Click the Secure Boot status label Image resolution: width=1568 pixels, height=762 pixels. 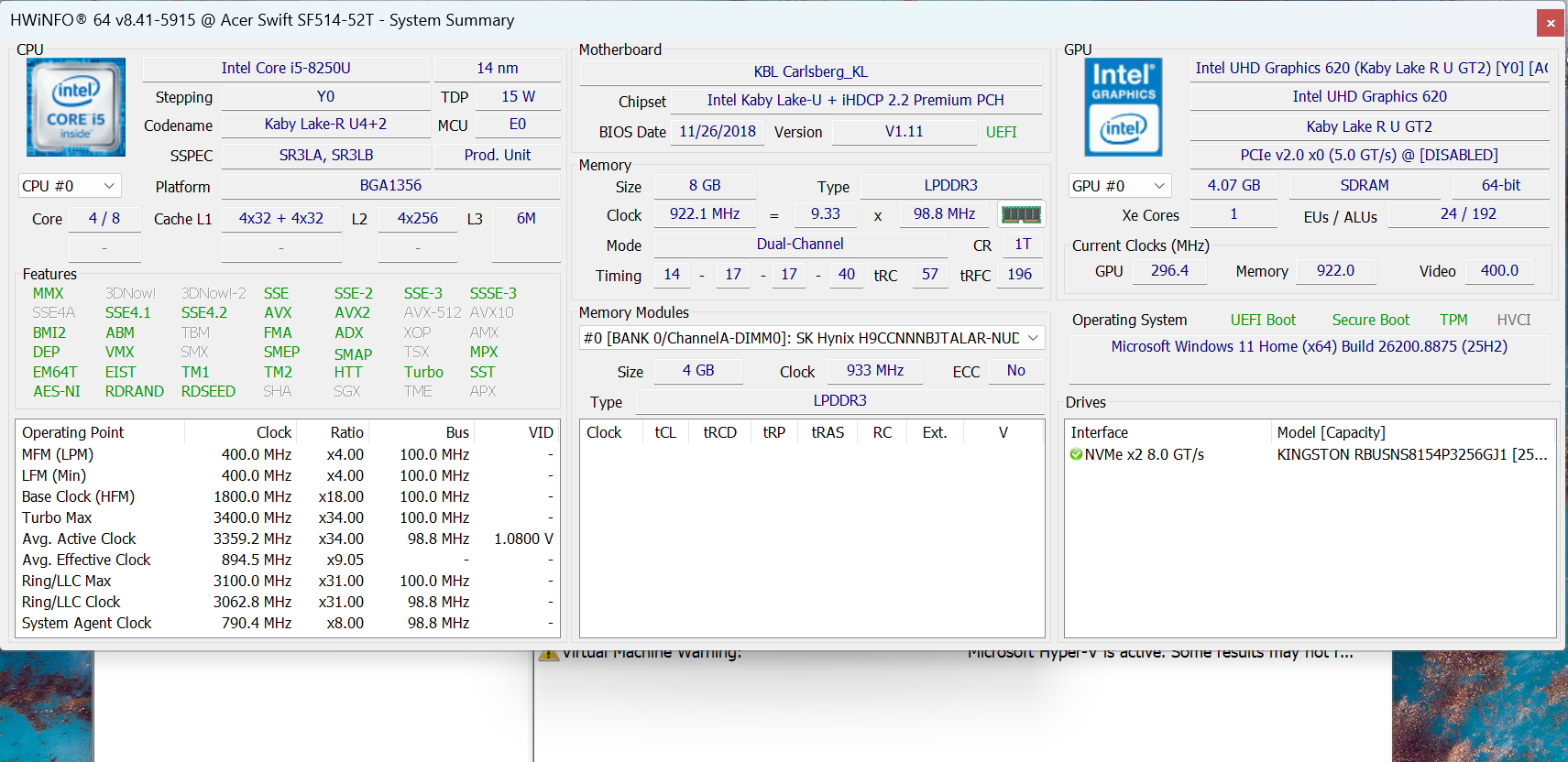1370,320
